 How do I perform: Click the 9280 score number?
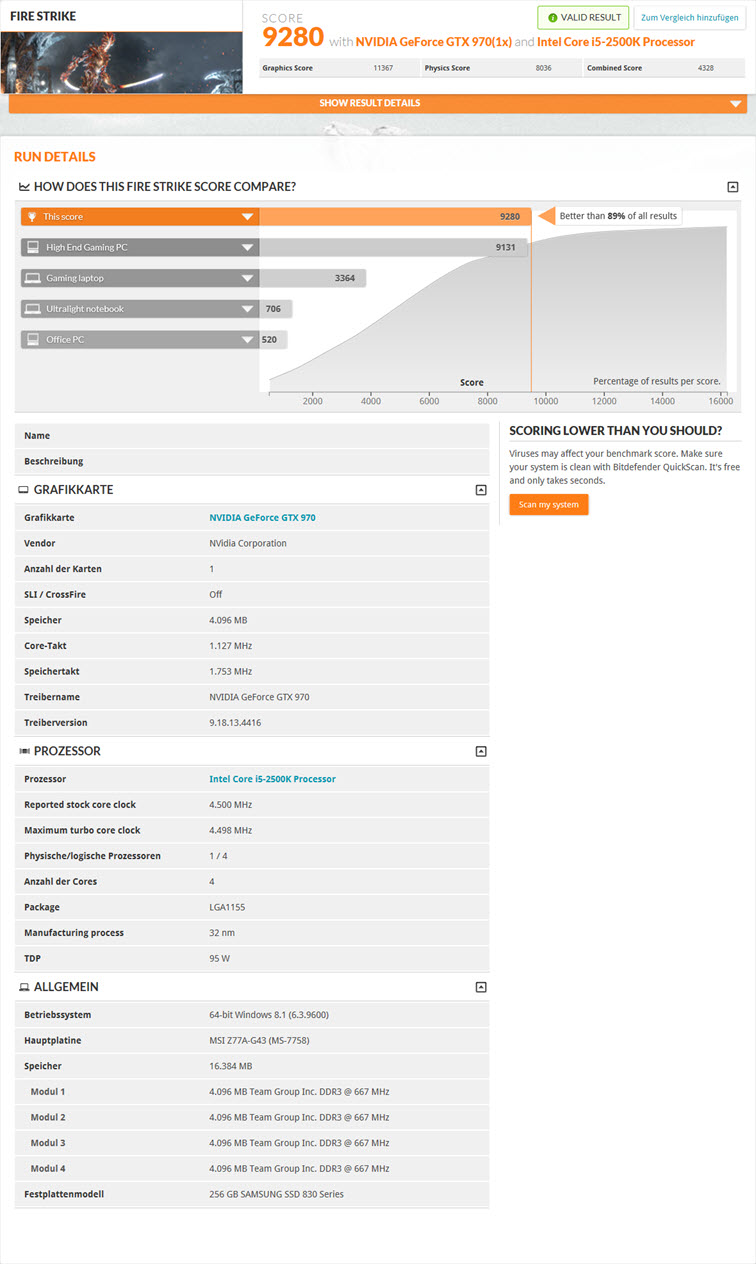293,37
